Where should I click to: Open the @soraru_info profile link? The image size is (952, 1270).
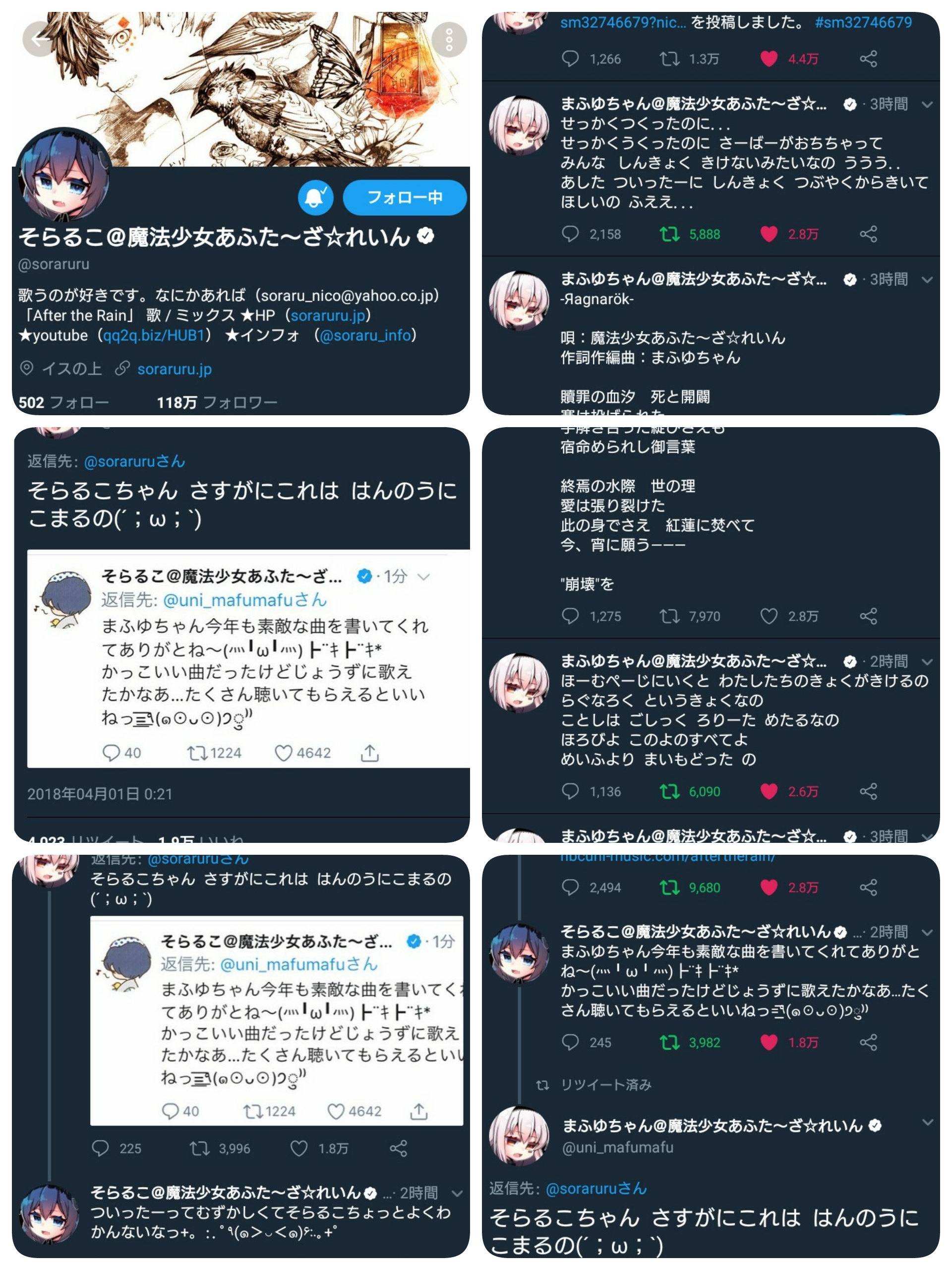[365, 335]
